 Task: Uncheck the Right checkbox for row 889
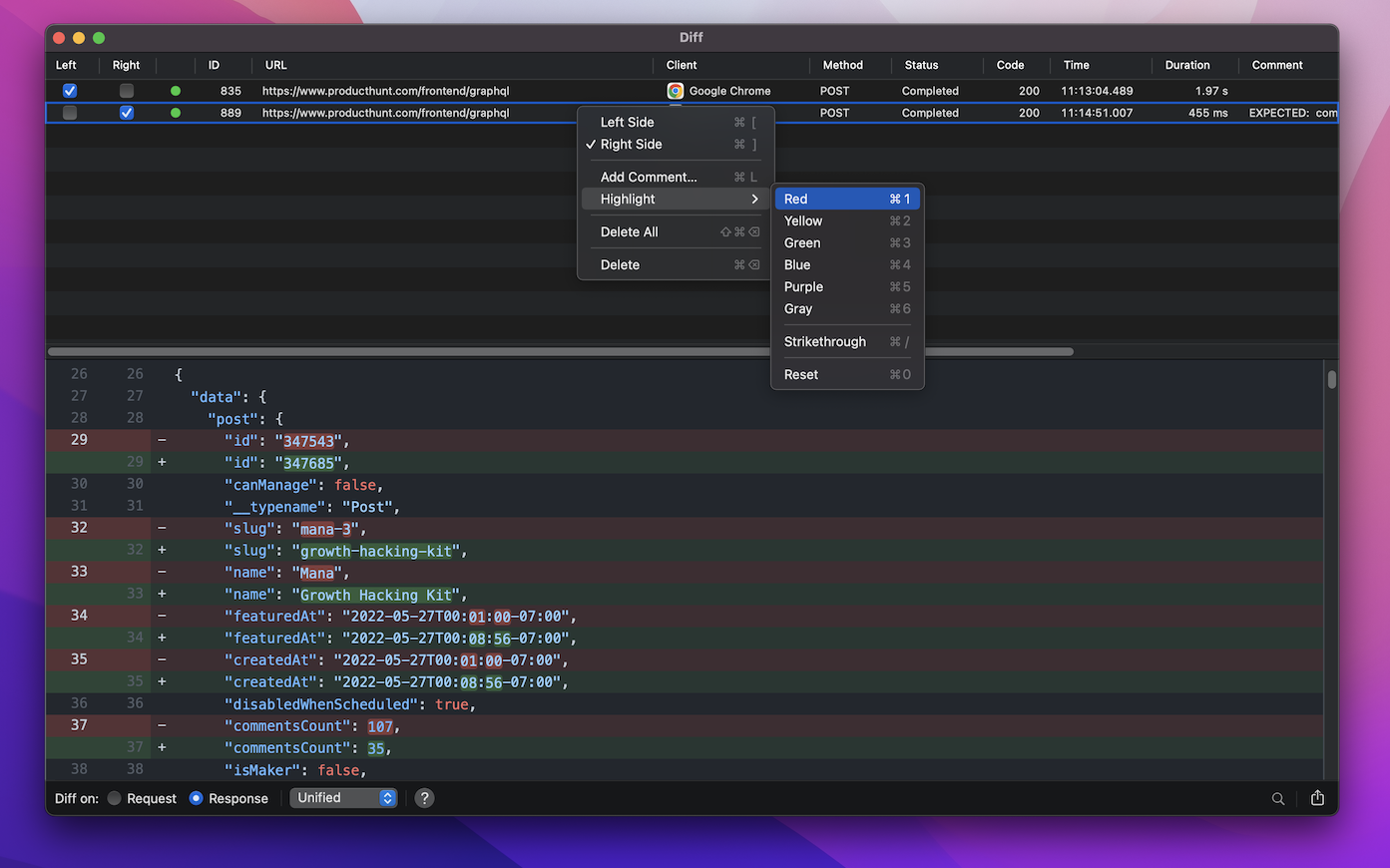point(127,113)
